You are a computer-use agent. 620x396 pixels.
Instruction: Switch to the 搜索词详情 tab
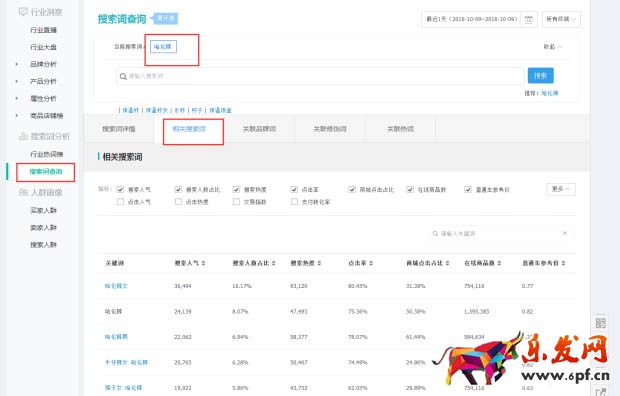click(119, 129)
